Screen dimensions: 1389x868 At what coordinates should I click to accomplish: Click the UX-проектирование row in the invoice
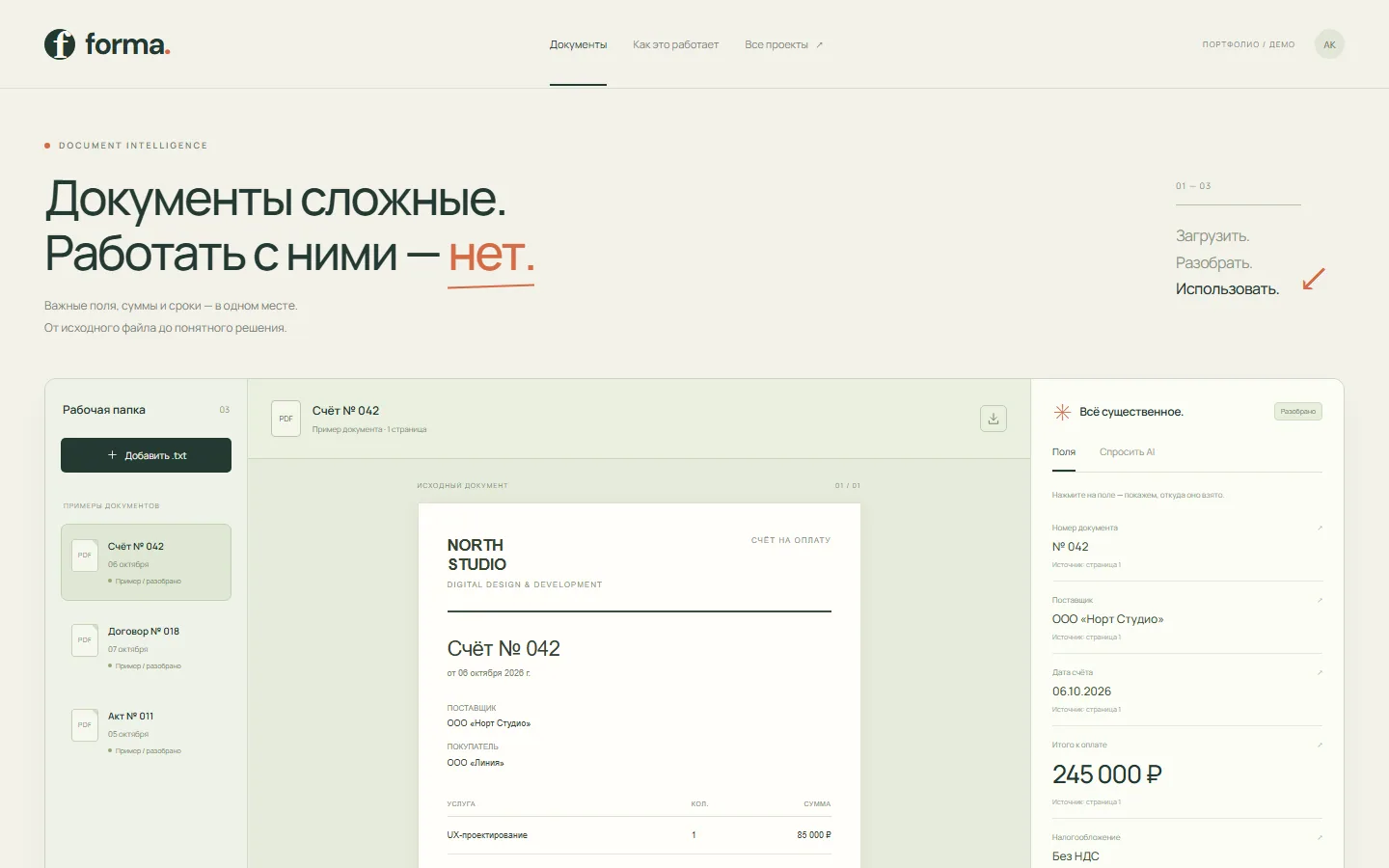pos(639,835)
